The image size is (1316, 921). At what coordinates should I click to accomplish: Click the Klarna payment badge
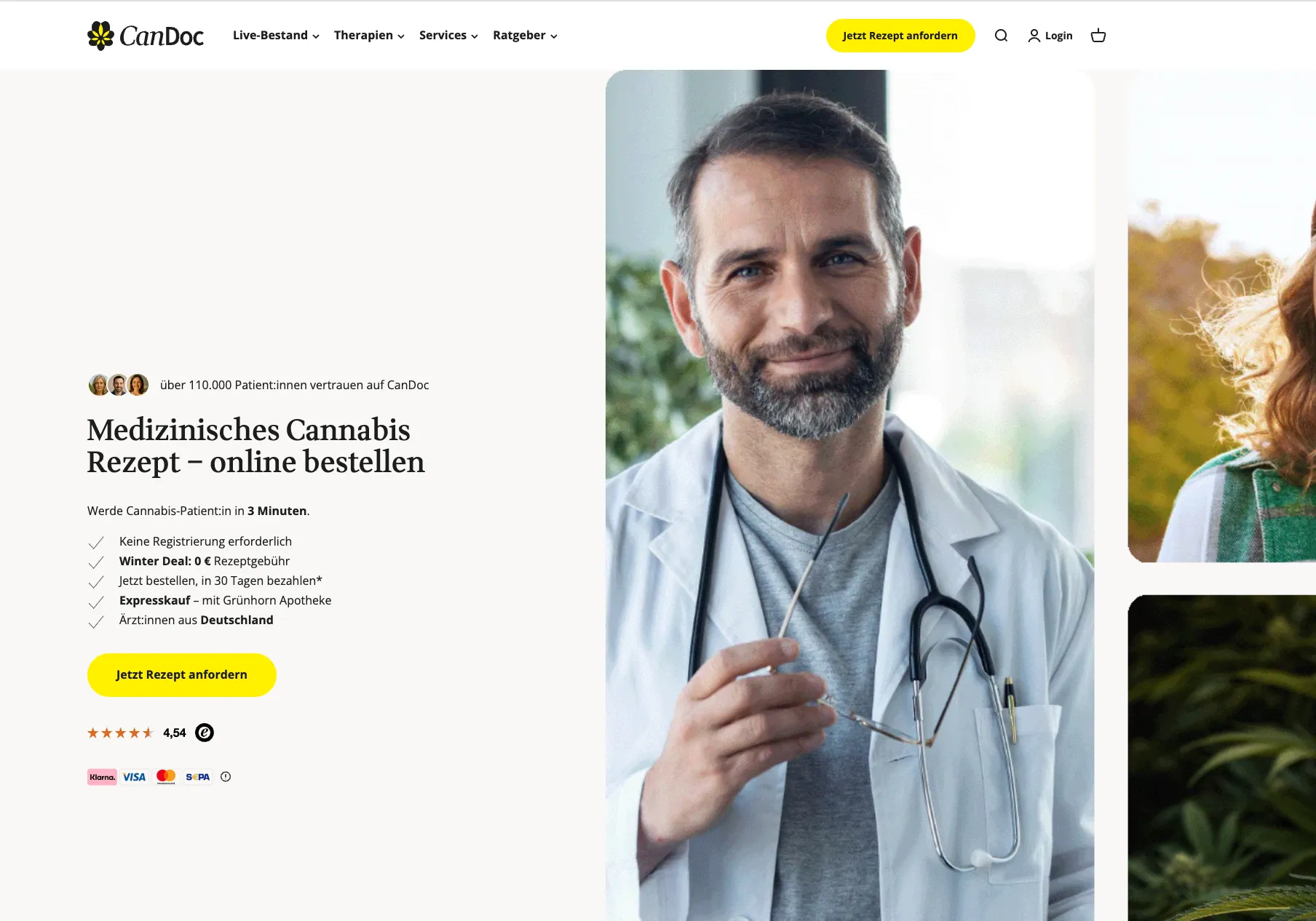click(102, 777)
